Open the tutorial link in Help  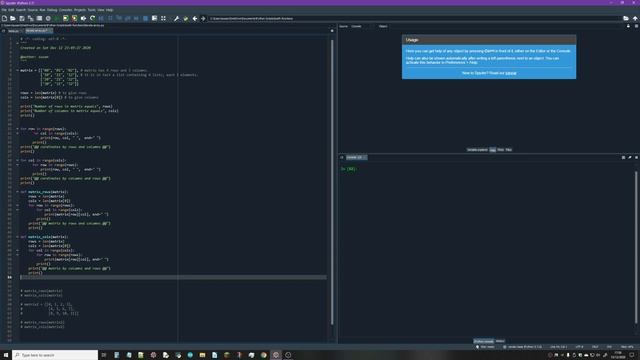pos(511,73)
